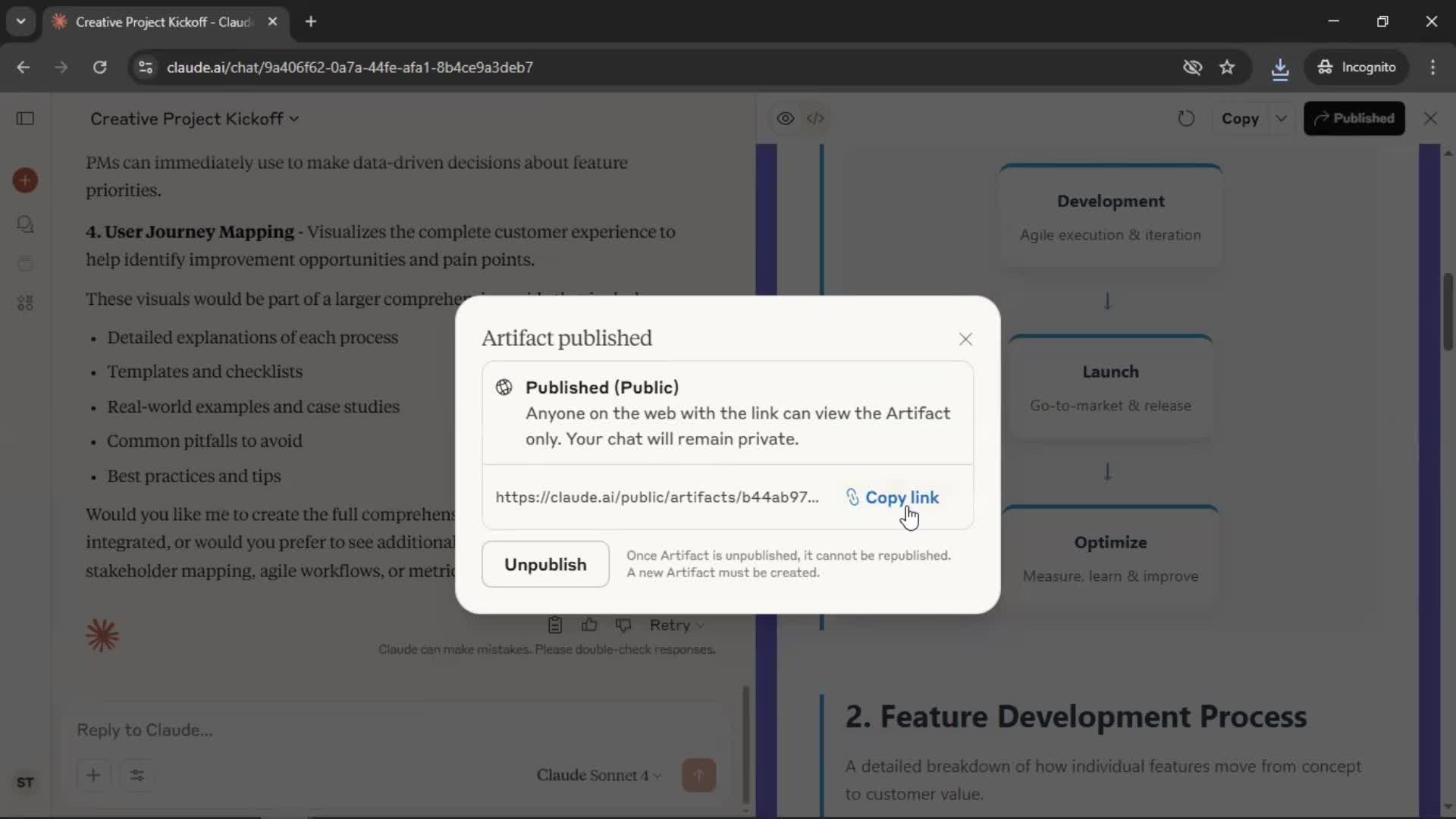
Task: Open the Chrome three-dot menu
Action: click(x=1432, y=67)
